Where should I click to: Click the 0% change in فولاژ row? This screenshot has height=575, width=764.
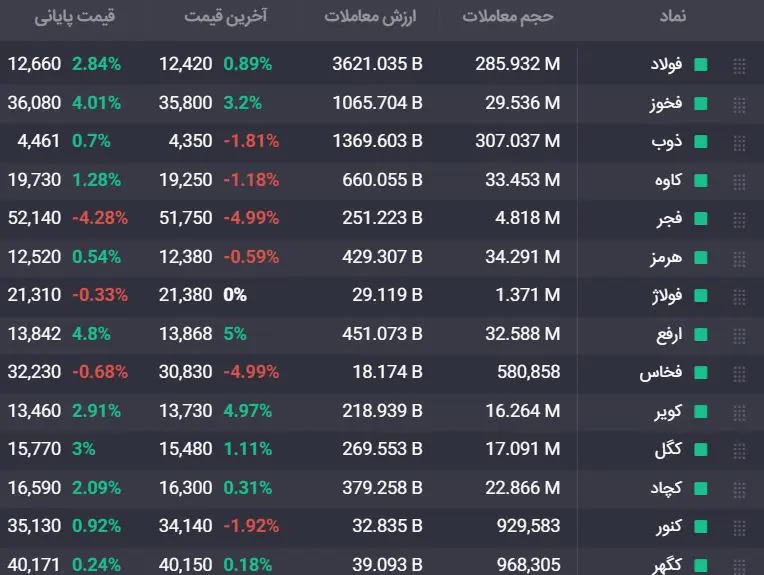(235, 295)
